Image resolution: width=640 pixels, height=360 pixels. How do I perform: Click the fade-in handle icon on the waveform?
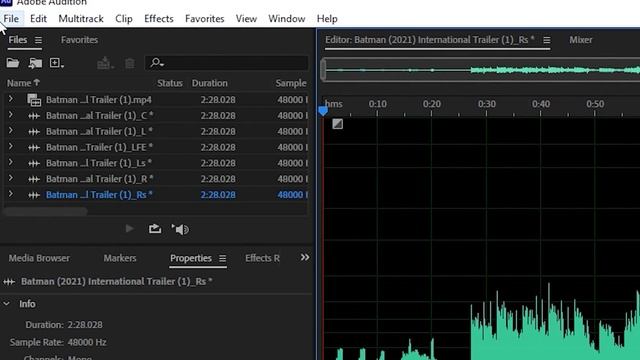coord(338,124)
